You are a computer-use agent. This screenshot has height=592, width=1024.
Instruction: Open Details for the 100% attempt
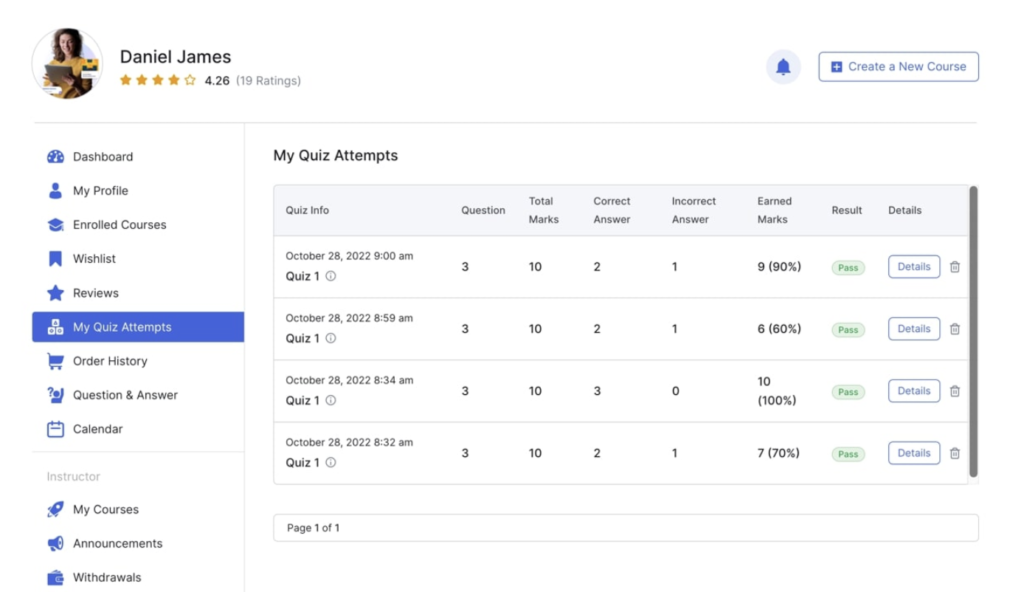(913, 391)
